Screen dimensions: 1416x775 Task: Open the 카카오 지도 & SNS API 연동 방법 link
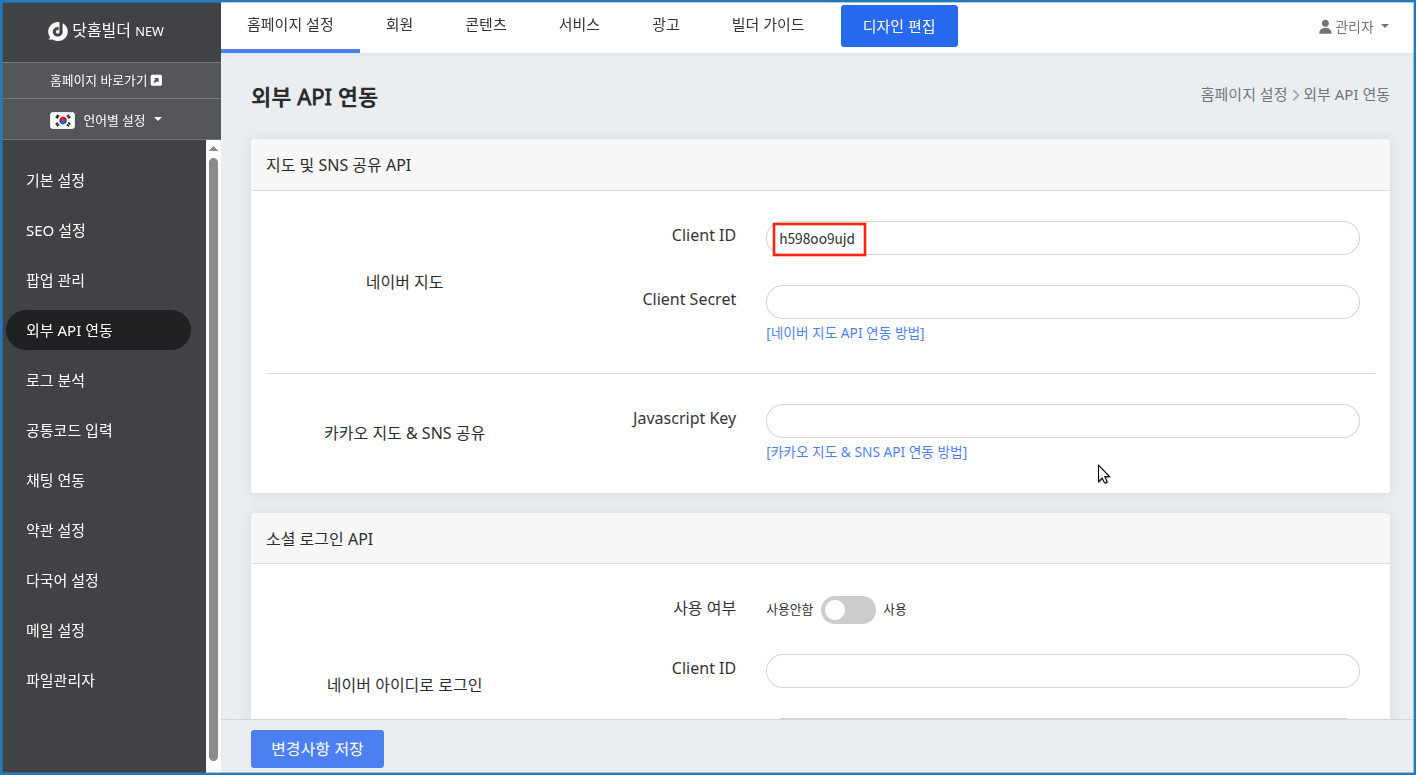click(x=866, y=452)
